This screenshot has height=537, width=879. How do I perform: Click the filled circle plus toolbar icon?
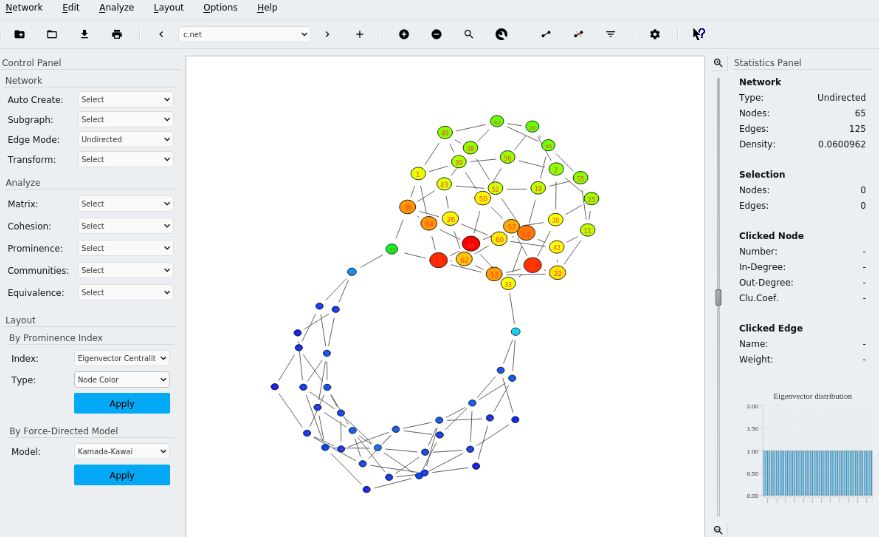(404, 34)
